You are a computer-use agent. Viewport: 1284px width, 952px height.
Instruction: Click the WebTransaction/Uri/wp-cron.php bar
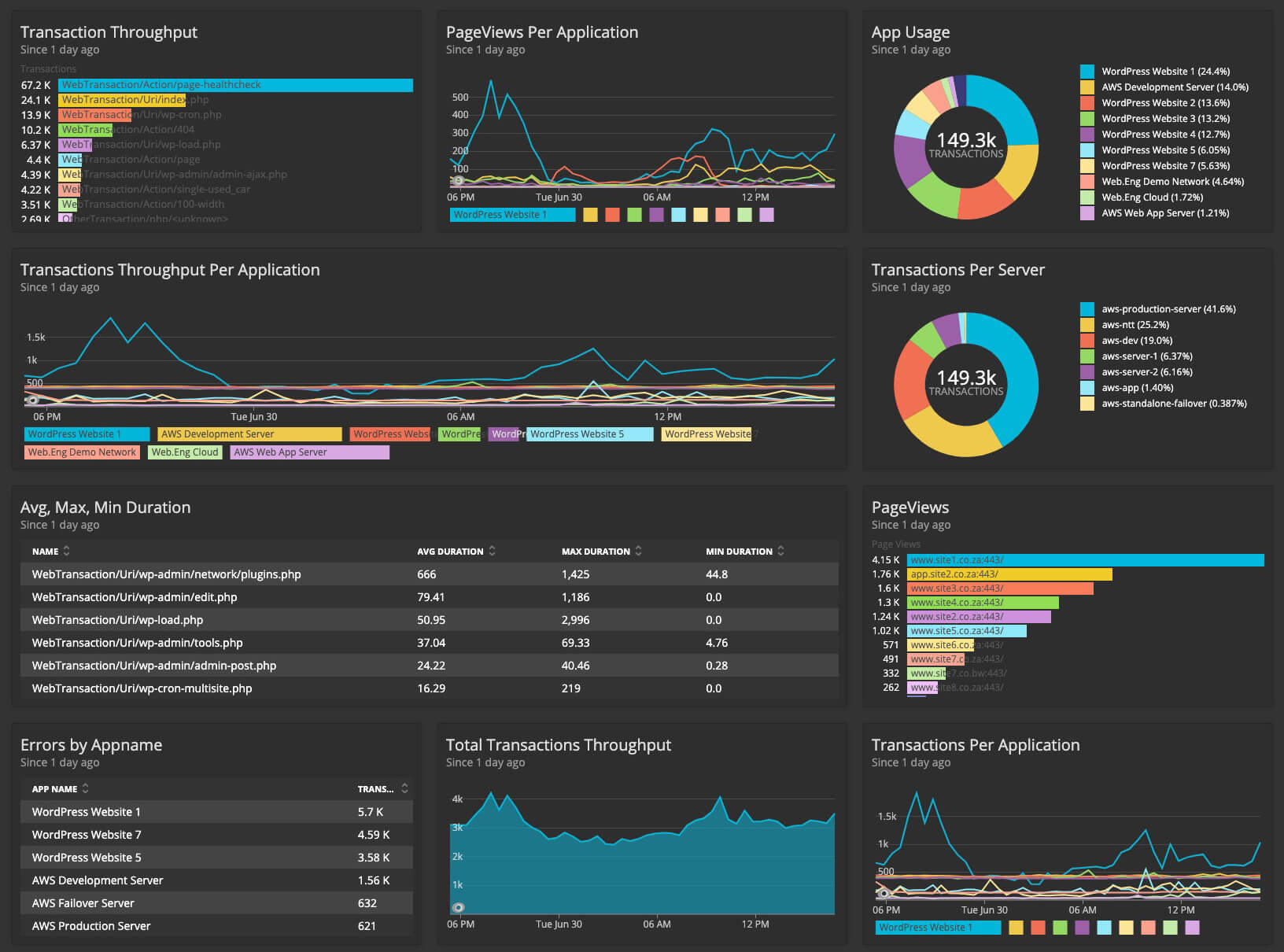[94, 115]
